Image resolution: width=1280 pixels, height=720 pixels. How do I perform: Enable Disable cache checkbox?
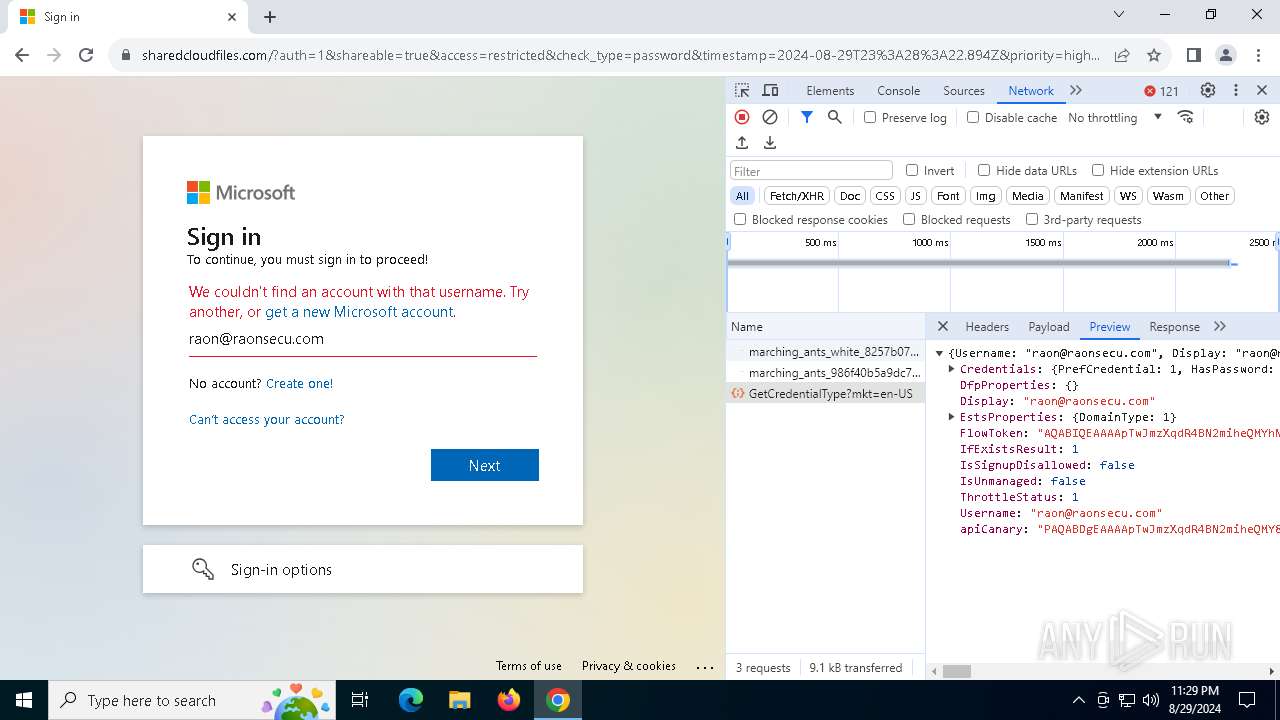click(973, 117)
